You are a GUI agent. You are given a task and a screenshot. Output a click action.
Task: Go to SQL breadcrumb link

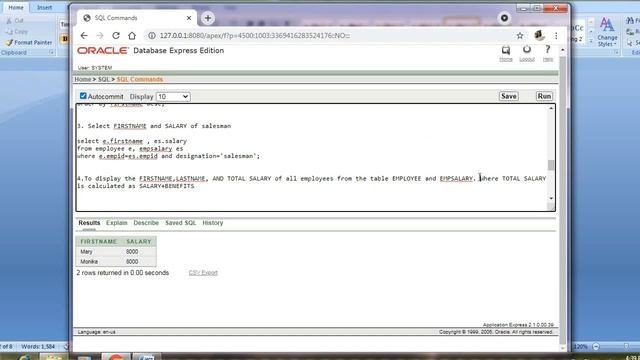[x=104, y=79]
